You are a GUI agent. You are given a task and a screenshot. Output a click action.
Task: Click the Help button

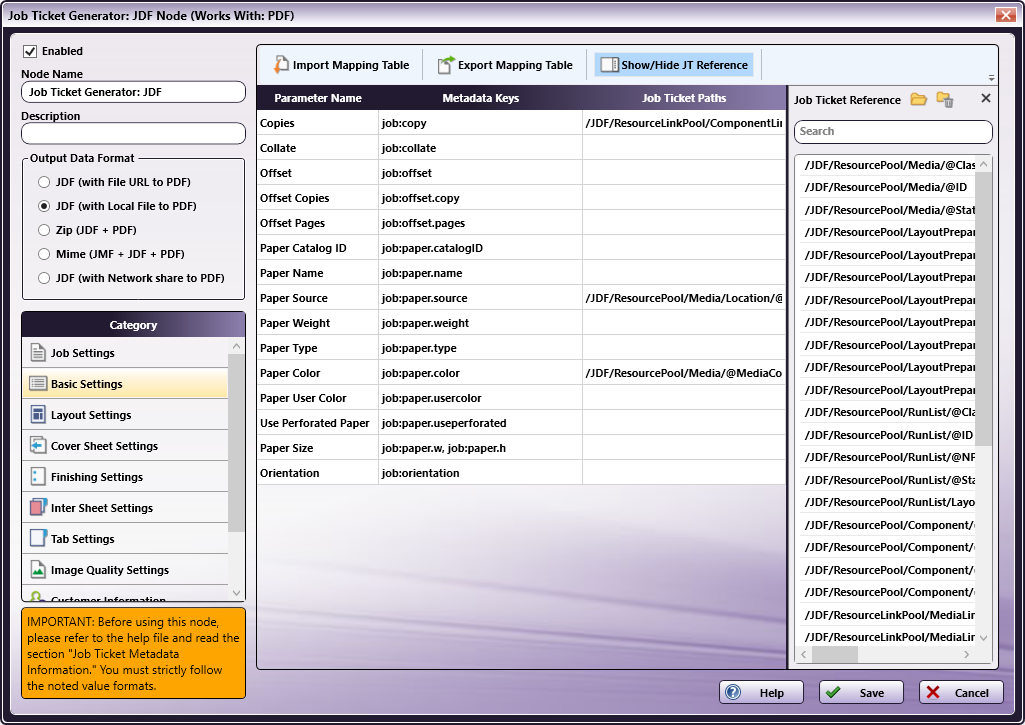coord(761,692)
